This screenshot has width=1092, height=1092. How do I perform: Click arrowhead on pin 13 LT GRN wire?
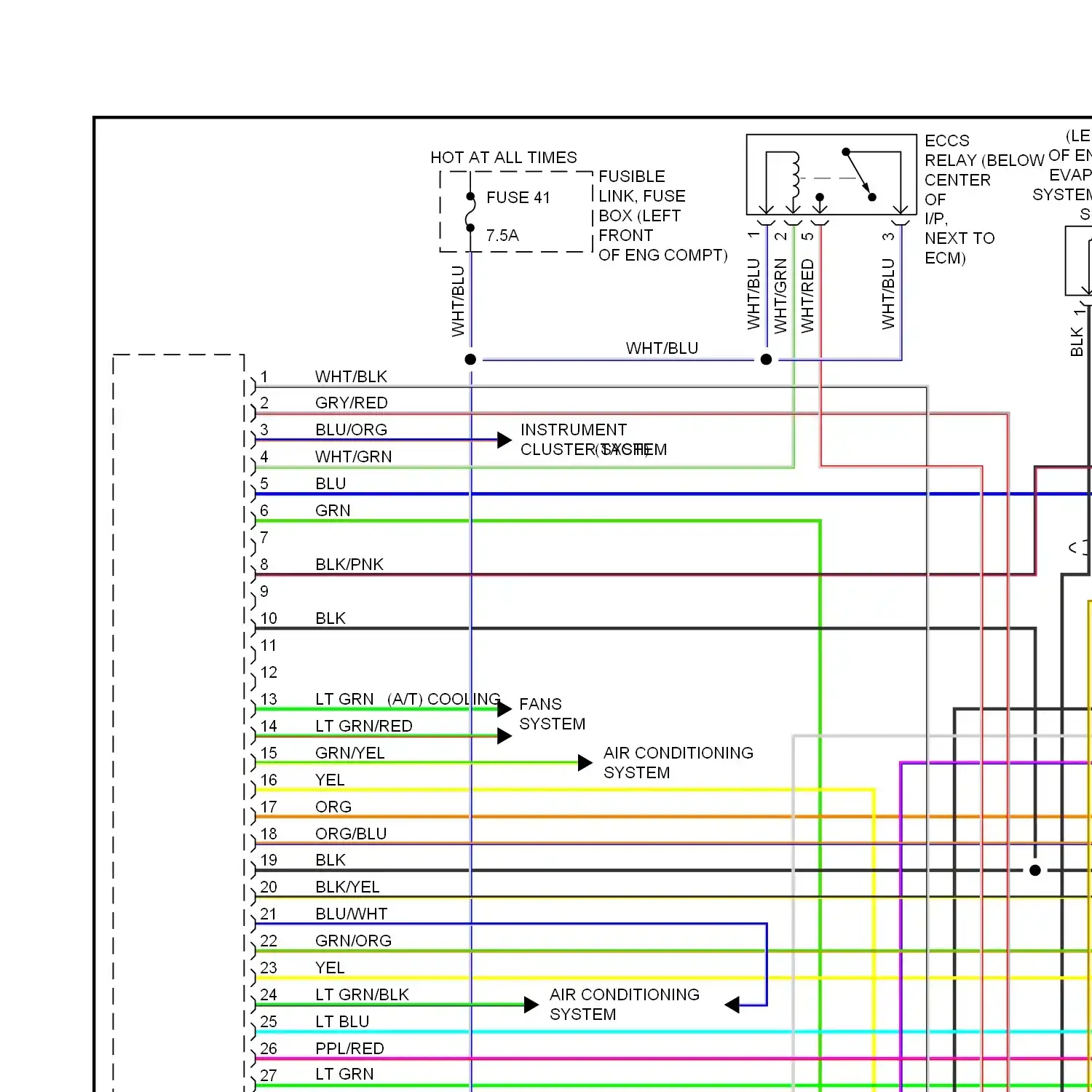505,709
